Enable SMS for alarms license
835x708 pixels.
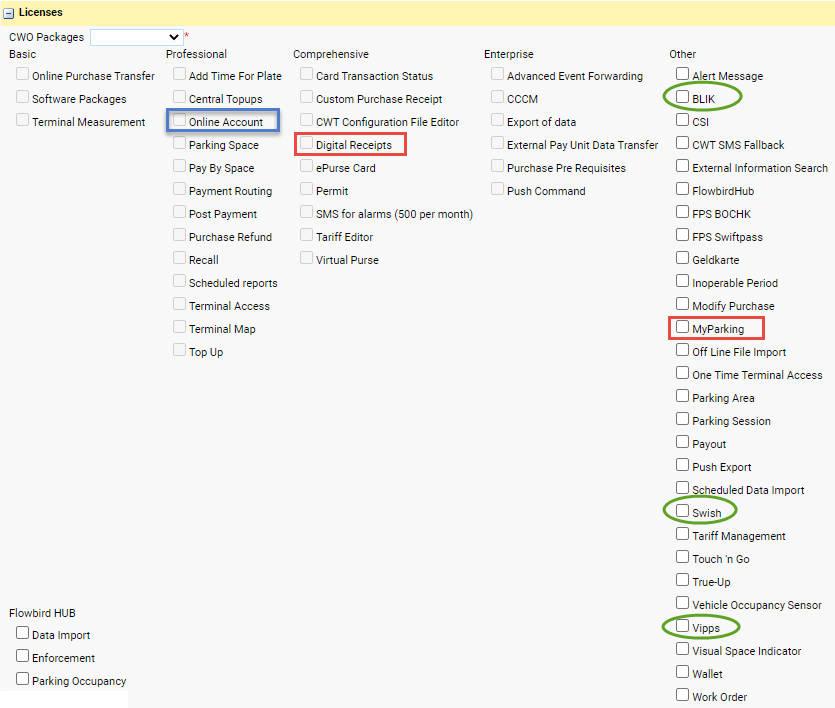[306, 211]
